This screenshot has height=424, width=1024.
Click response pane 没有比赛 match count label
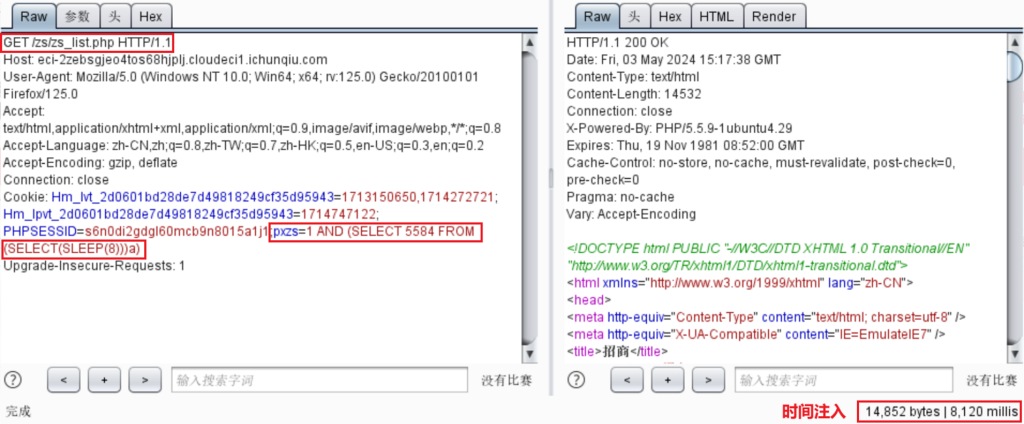pos(991,380)
